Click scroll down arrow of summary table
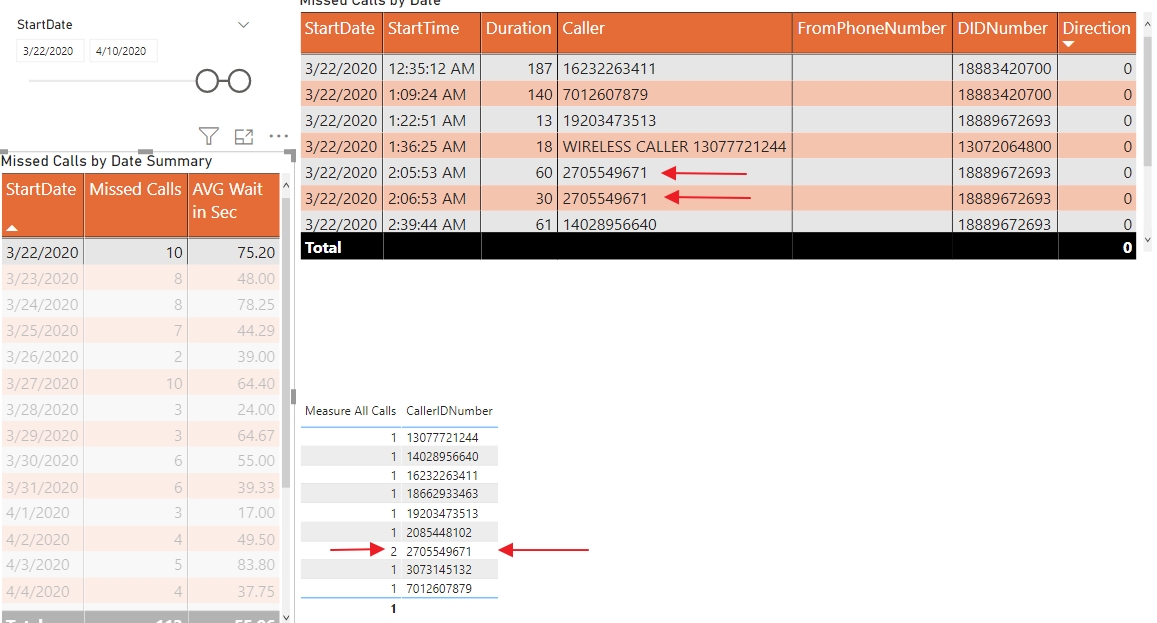Viewport: 1157px width, 623px height. point(286,617)
